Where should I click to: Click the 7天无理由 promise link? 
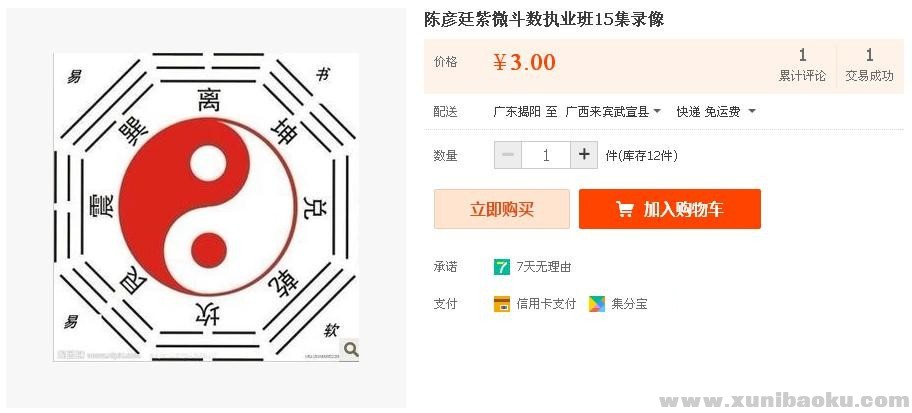[x=544, y=267]
